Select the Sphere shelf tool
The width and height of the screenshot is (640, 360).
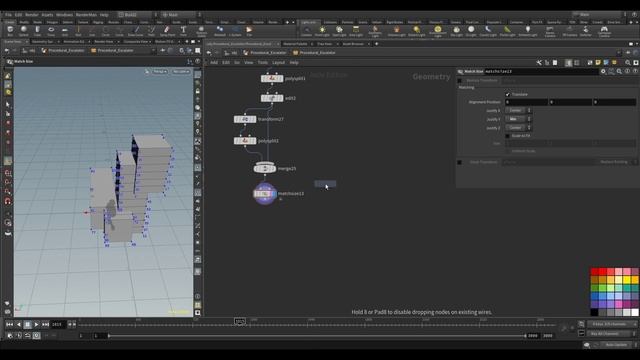[x=24, y=31]
